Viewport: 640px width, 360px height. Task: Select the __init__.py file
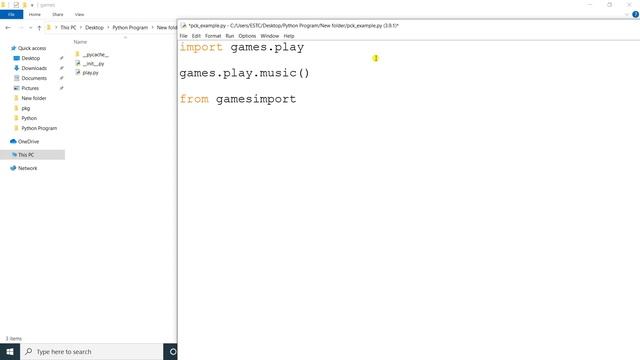click(93, 64)
